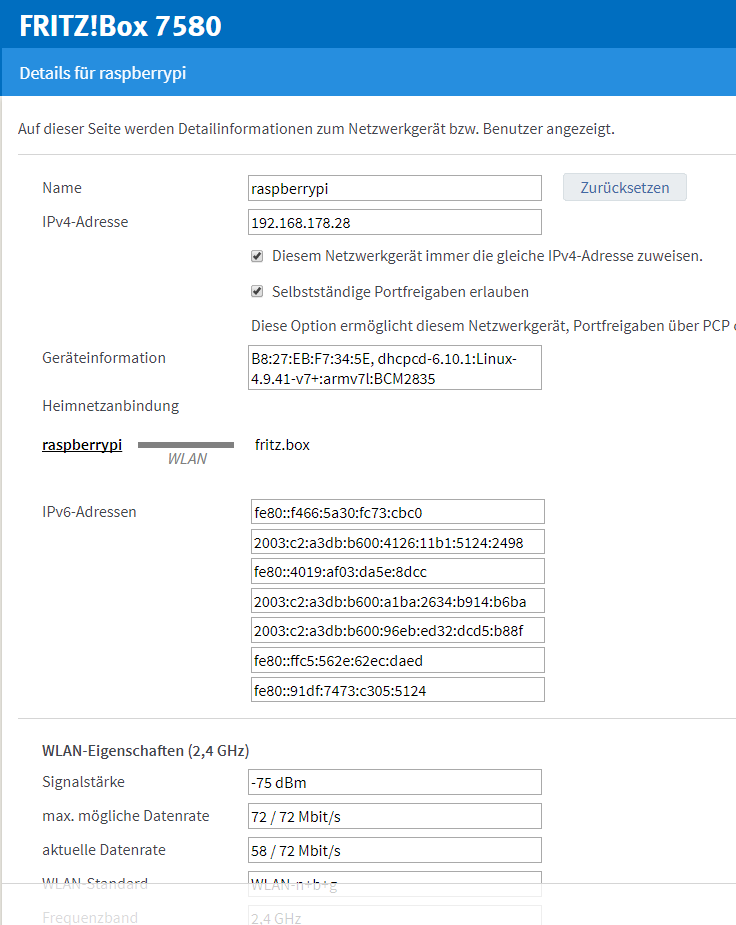Screen dimensions: 736x925
Task: Select IPv6 address ending in b914:b6ba
Action: tap(397, 601)
